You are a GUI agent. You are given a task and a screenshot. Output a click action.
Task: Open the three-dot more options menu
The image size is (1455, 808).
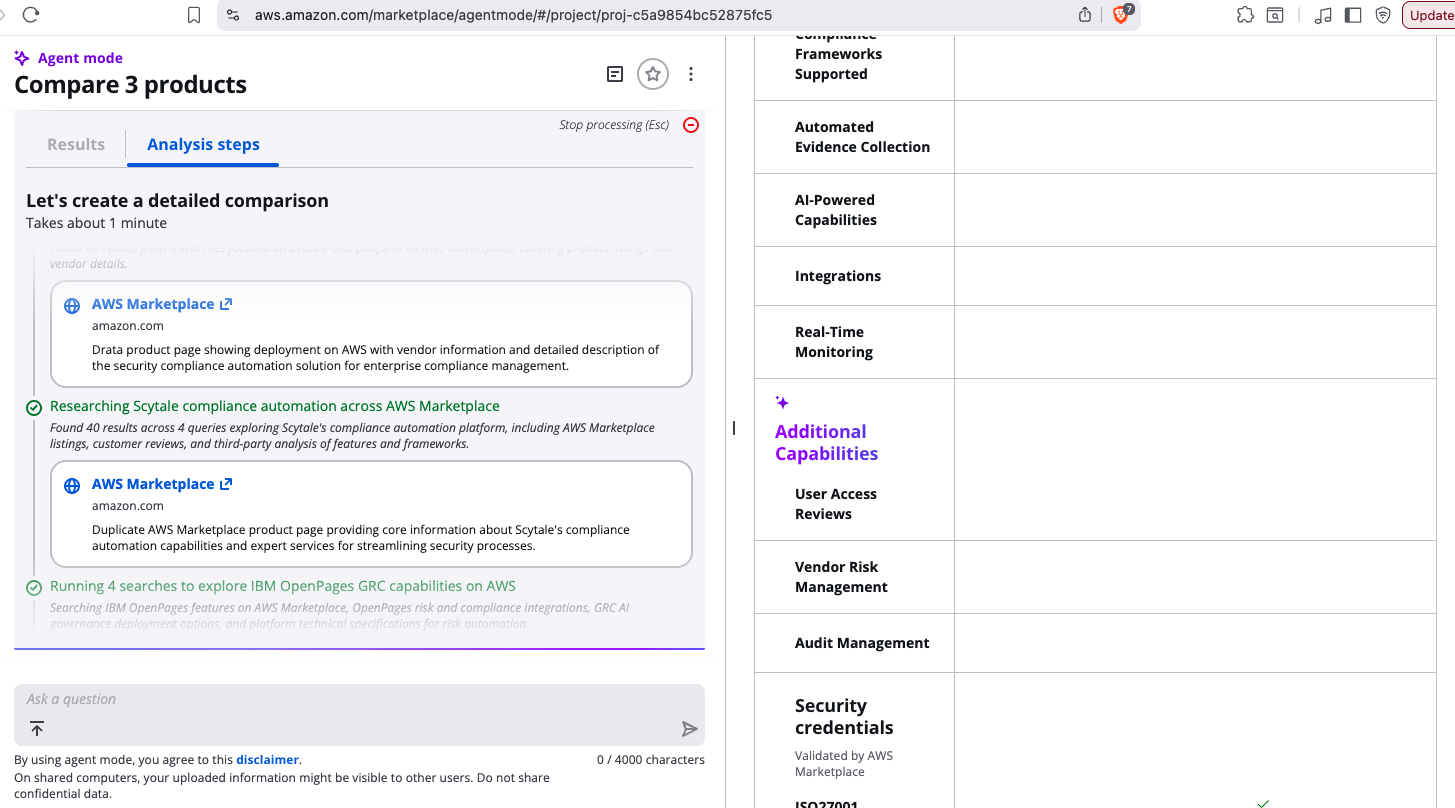pyautogui.click(x=691, y=74)
